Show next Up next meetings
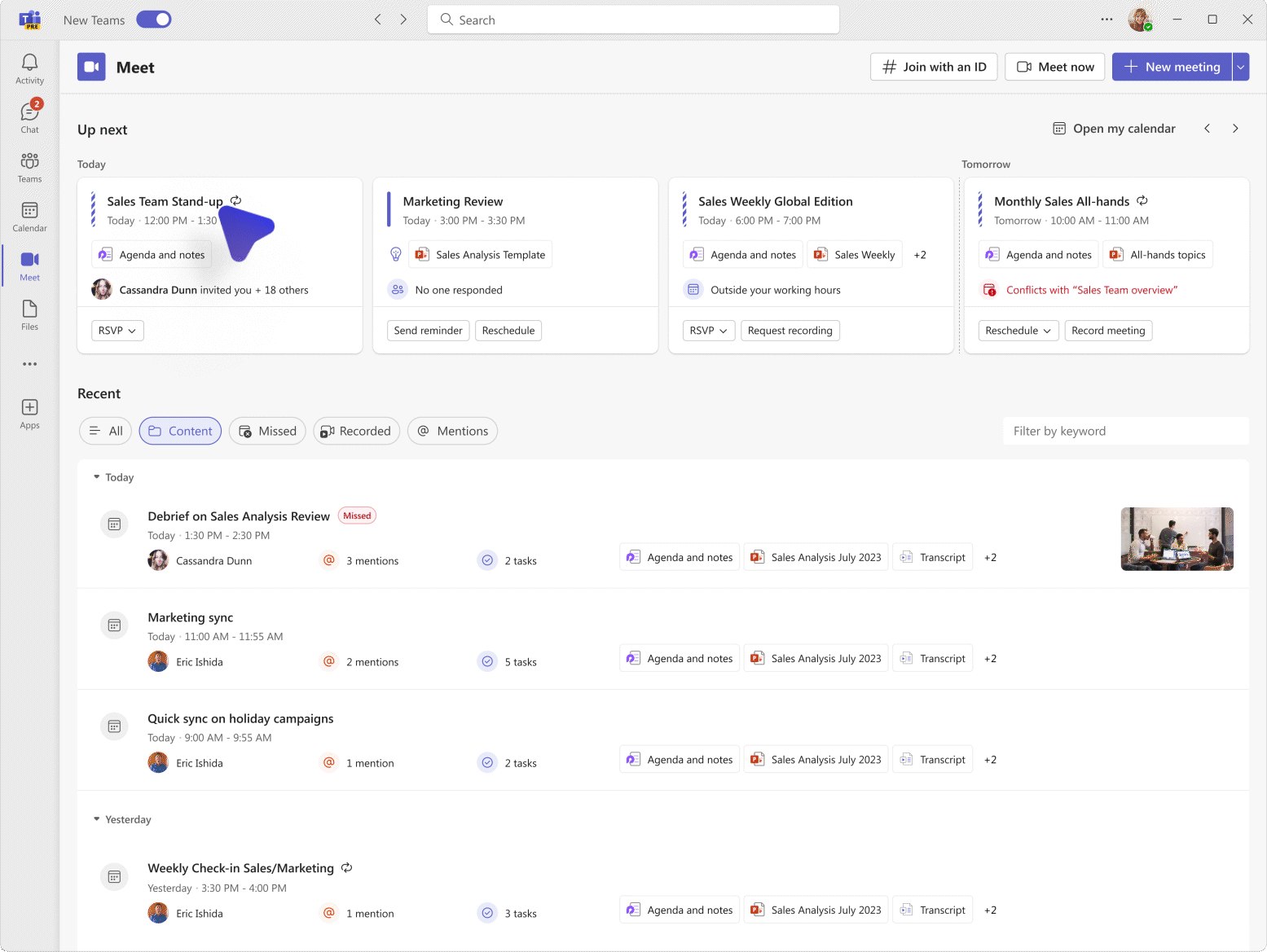The image size is (1267, 952). coord(1235,129)
